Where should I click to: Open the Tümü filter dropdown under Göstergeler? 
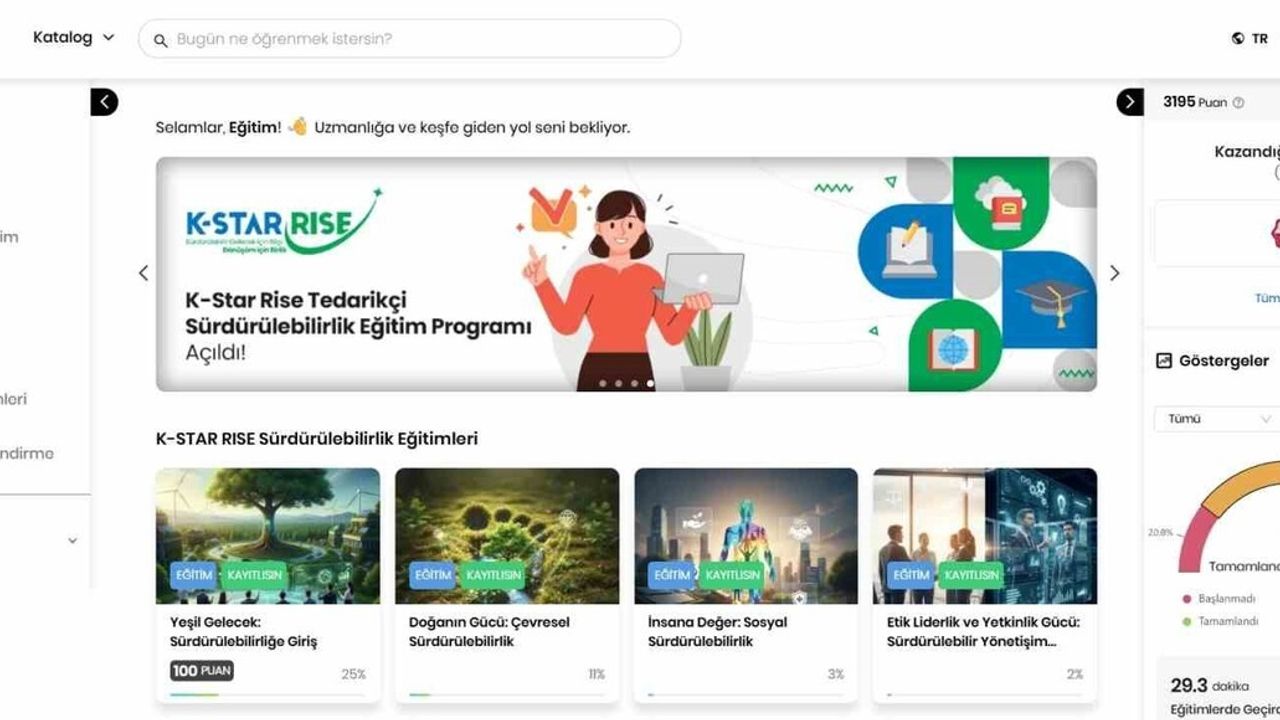pos(1213,419)
